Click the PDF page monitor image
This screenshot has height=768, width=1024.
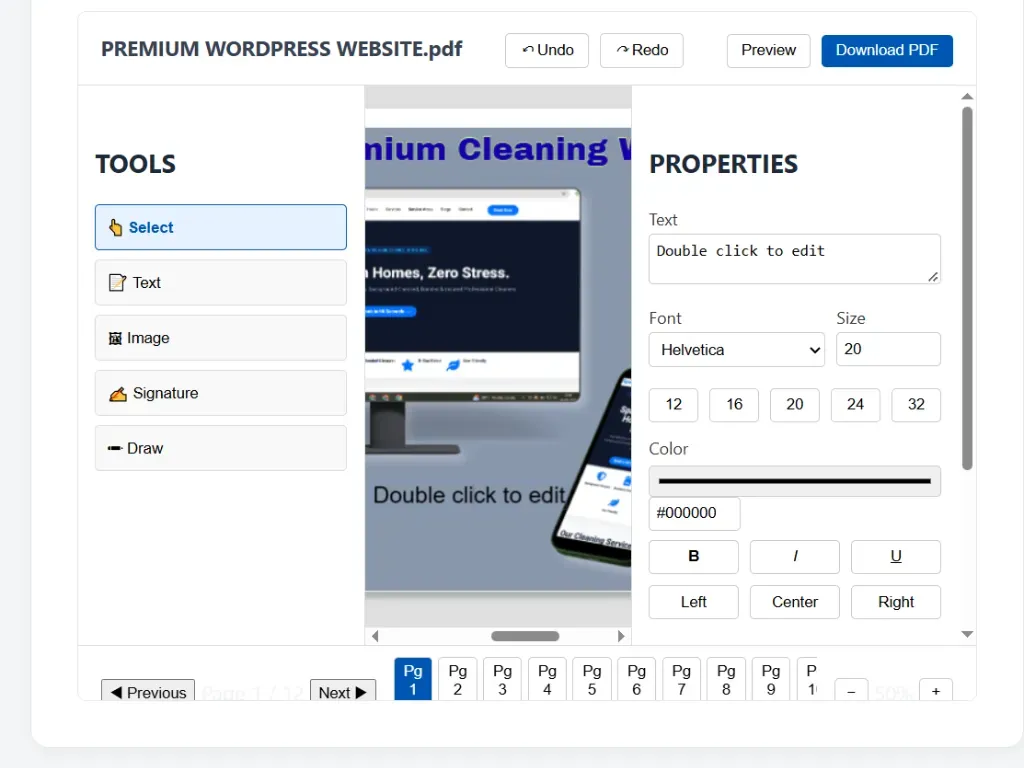tap(473, 320)
